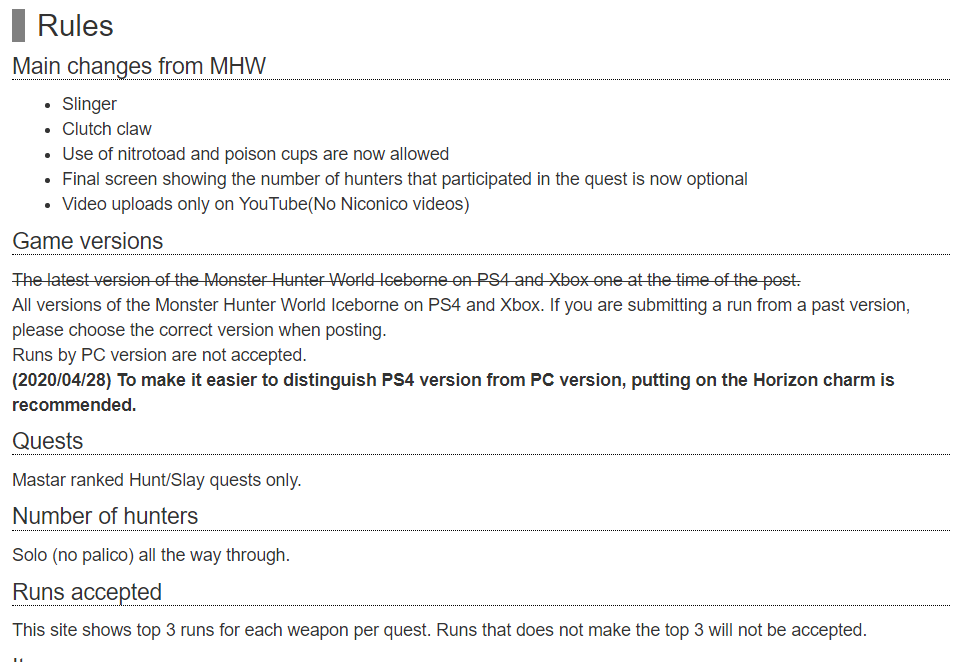
Task: Click the bullet point before "Slinger"
Action: pos(50,104)
